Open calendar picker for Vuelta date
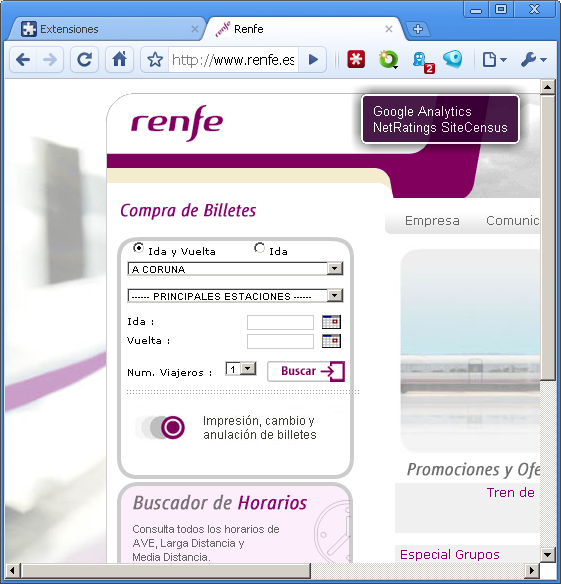 click(331, 341)
